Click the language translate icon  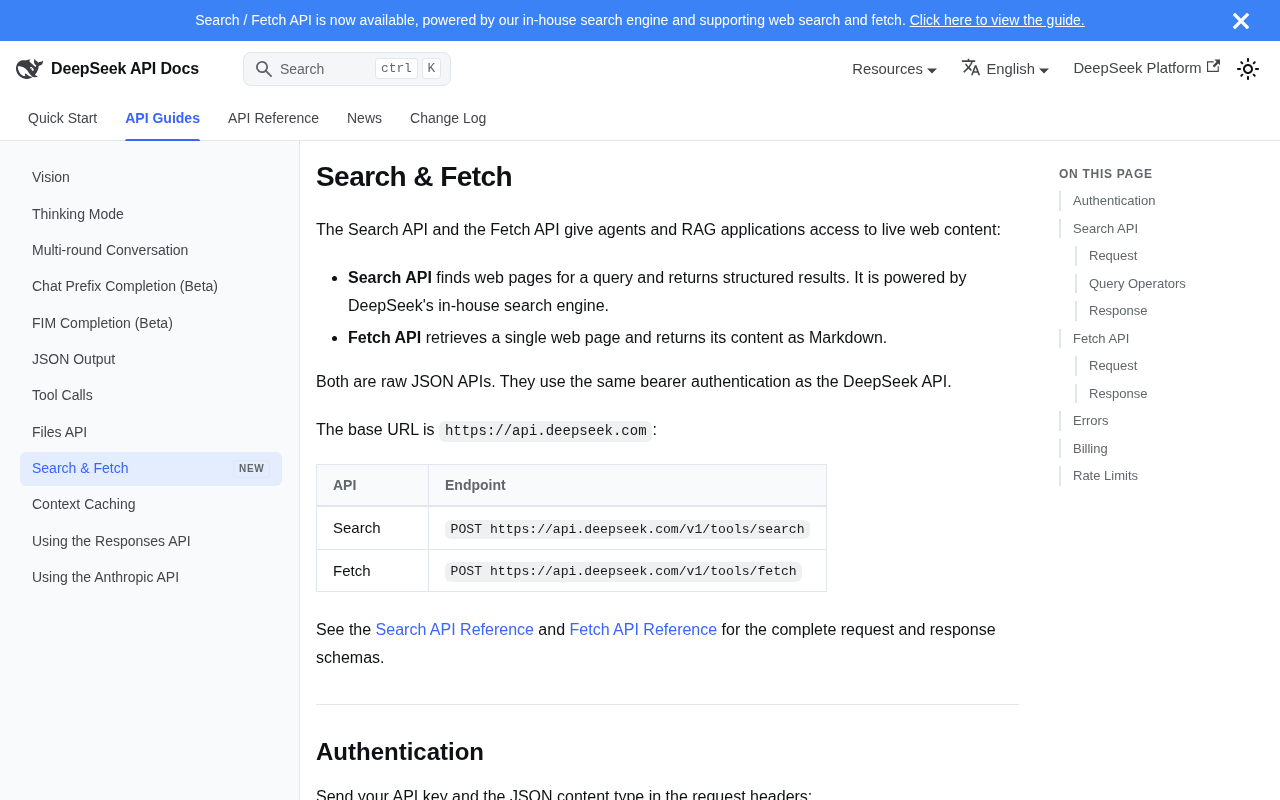[x=971, y=67]
